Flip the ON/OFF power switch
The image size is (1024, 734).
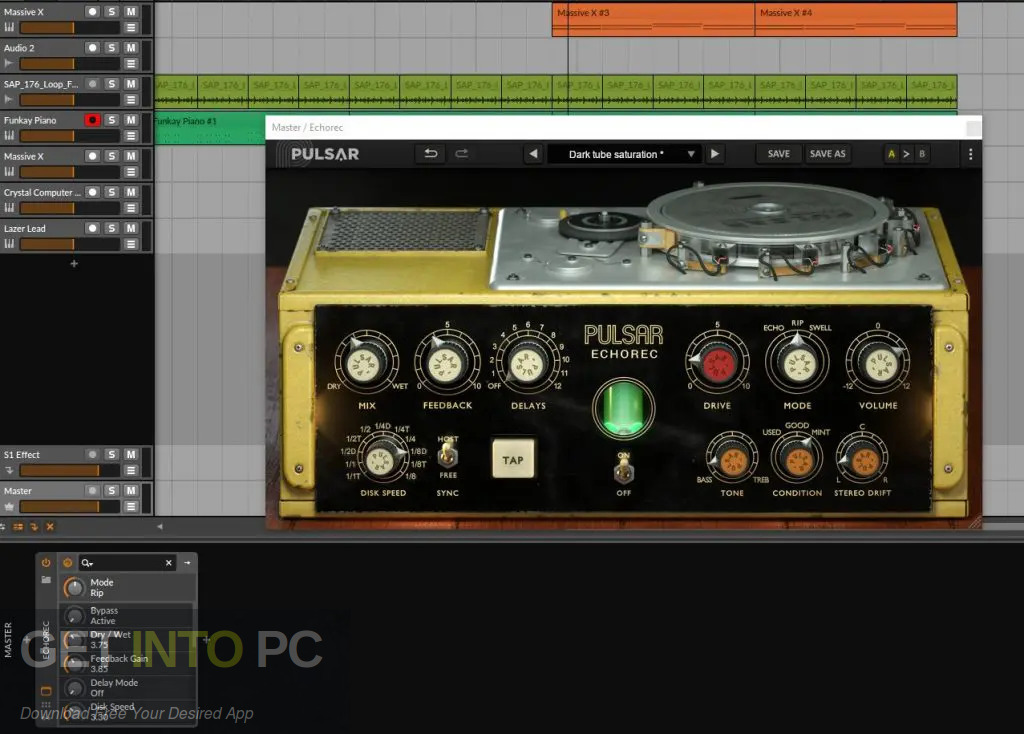(624, 470)
